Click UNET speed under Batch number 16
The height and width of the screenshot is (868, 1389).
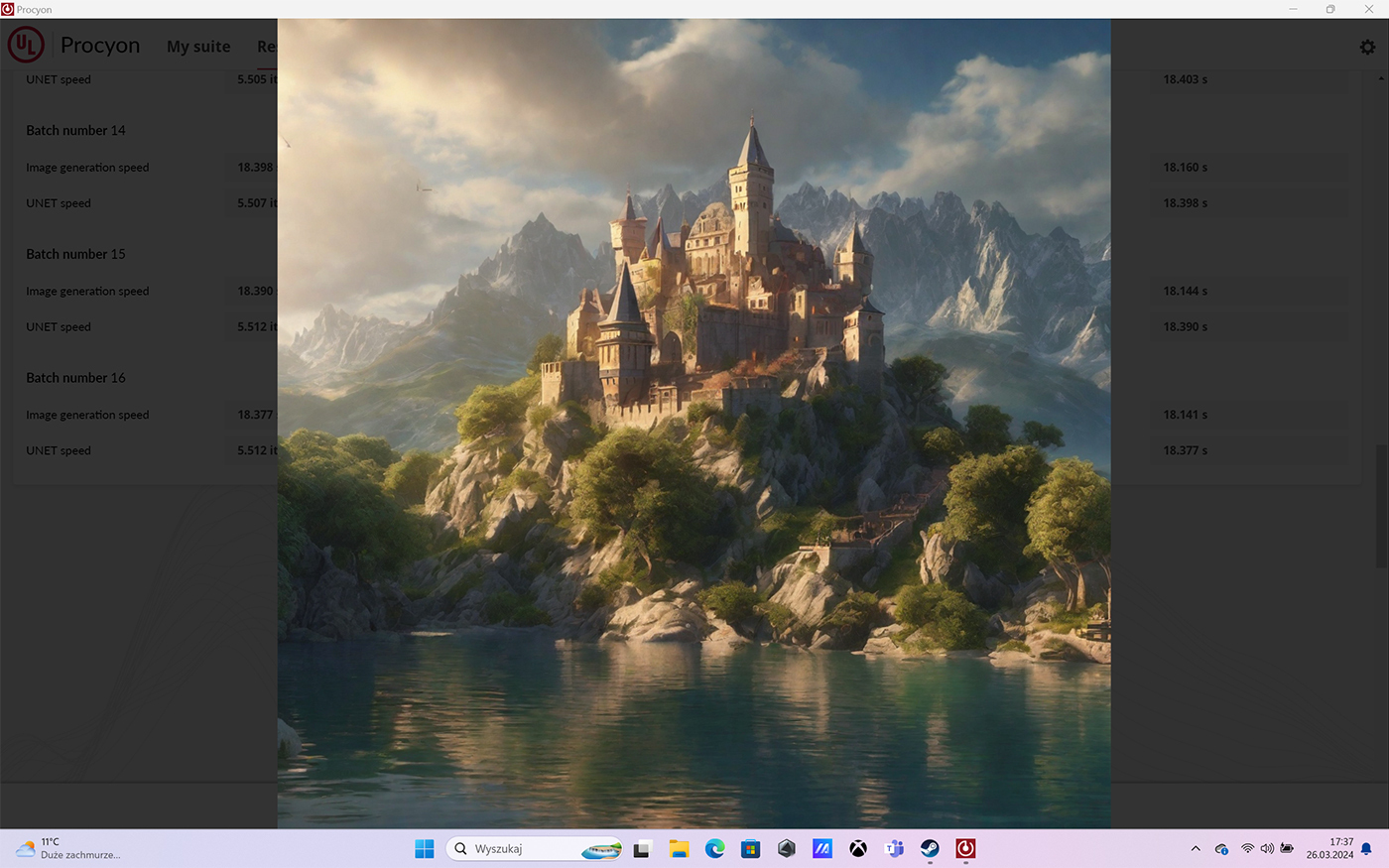coord(59,451)
